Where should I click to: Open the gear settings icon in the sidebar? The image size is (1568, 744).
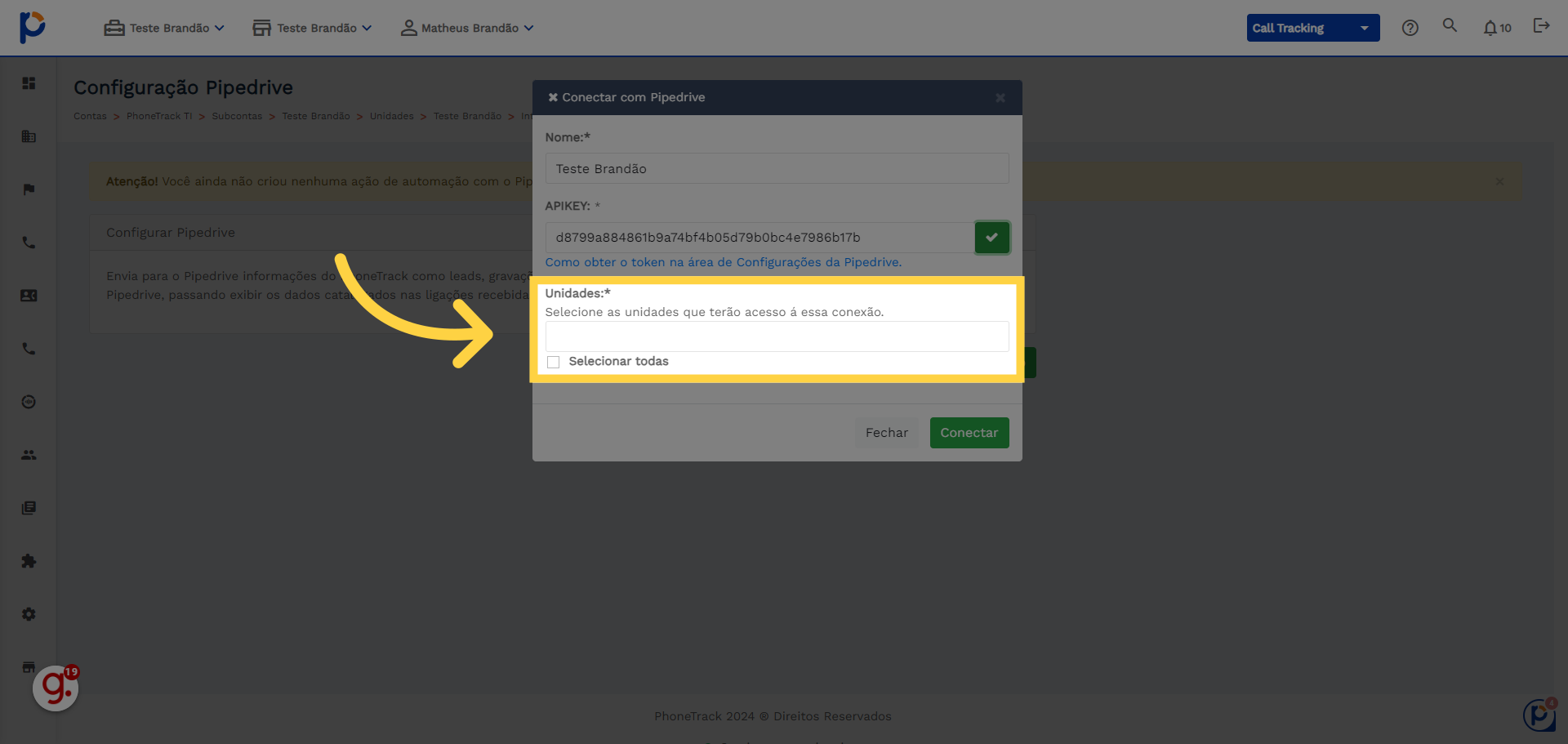coord(29,614)
